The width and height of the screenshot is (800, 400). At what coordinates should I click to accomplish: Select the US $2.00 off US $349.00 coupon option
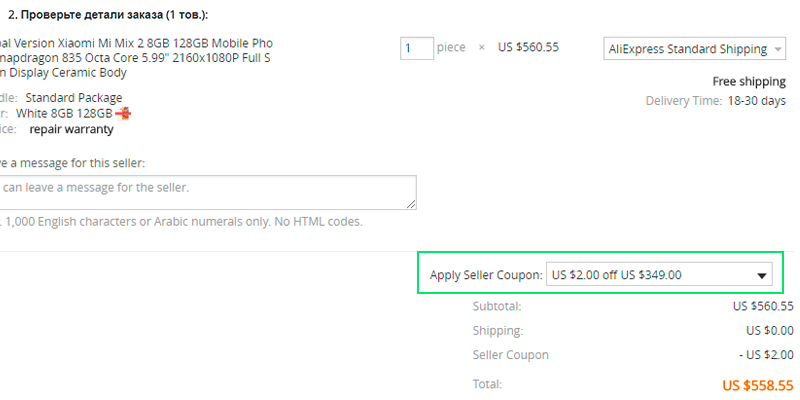[616, 275]
